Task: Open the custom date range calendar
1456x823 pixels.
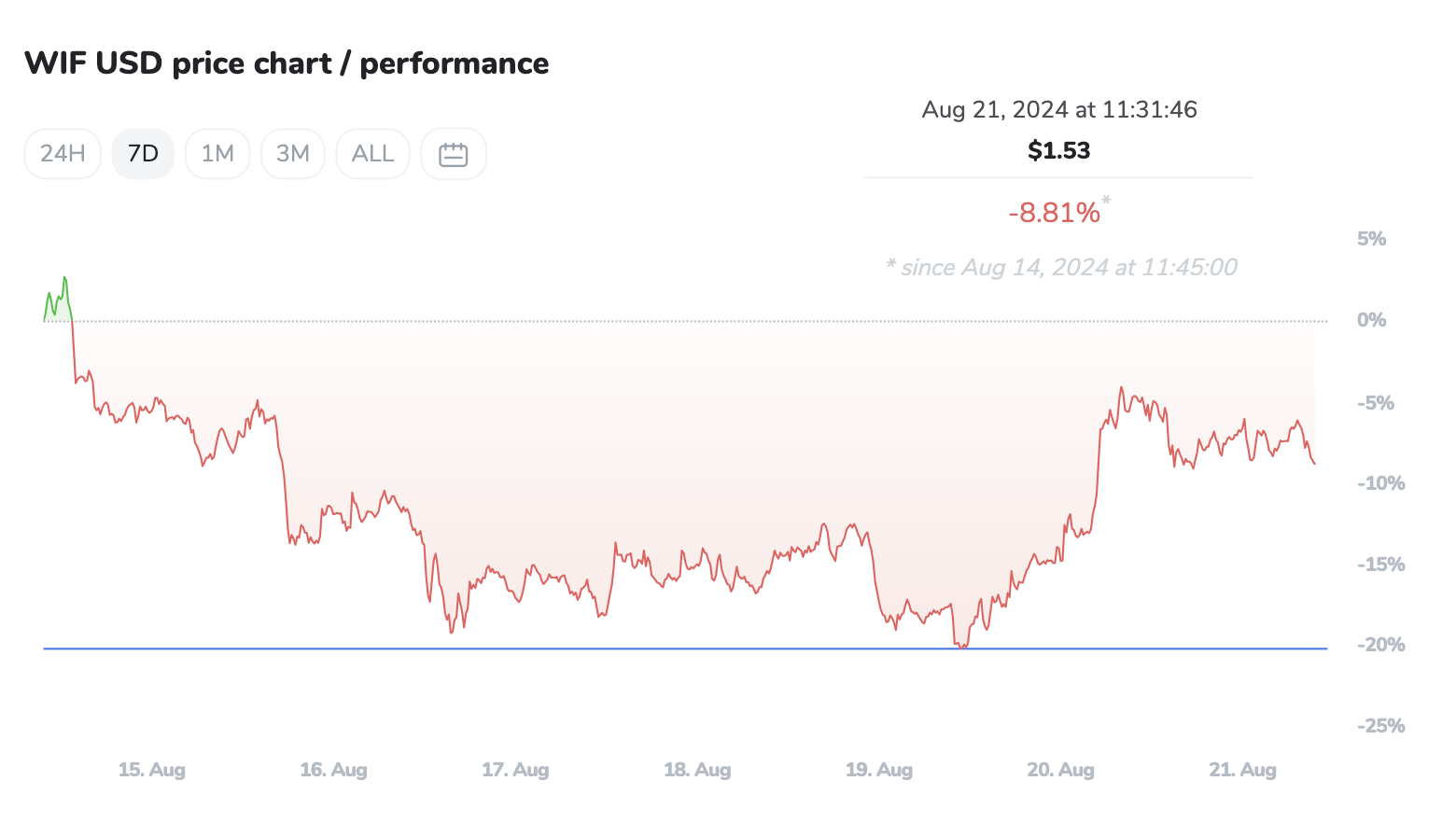Action: coord(453,154)
